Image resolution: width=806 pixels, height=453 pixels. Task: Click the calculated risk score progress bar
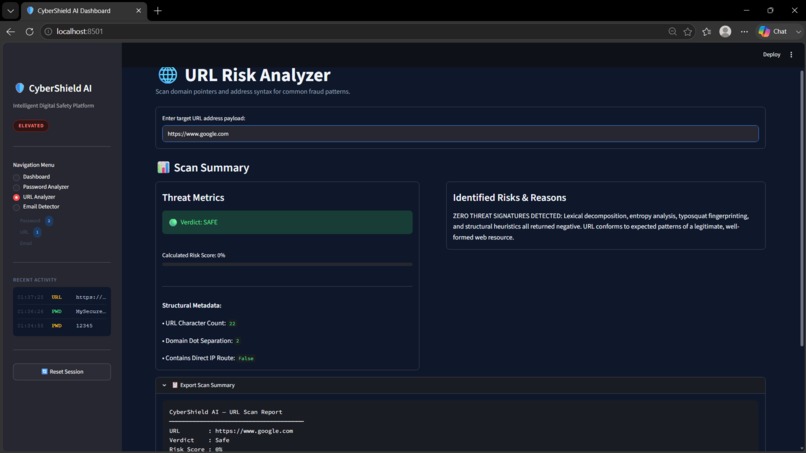pyautogui.click(x=287, y=264)
